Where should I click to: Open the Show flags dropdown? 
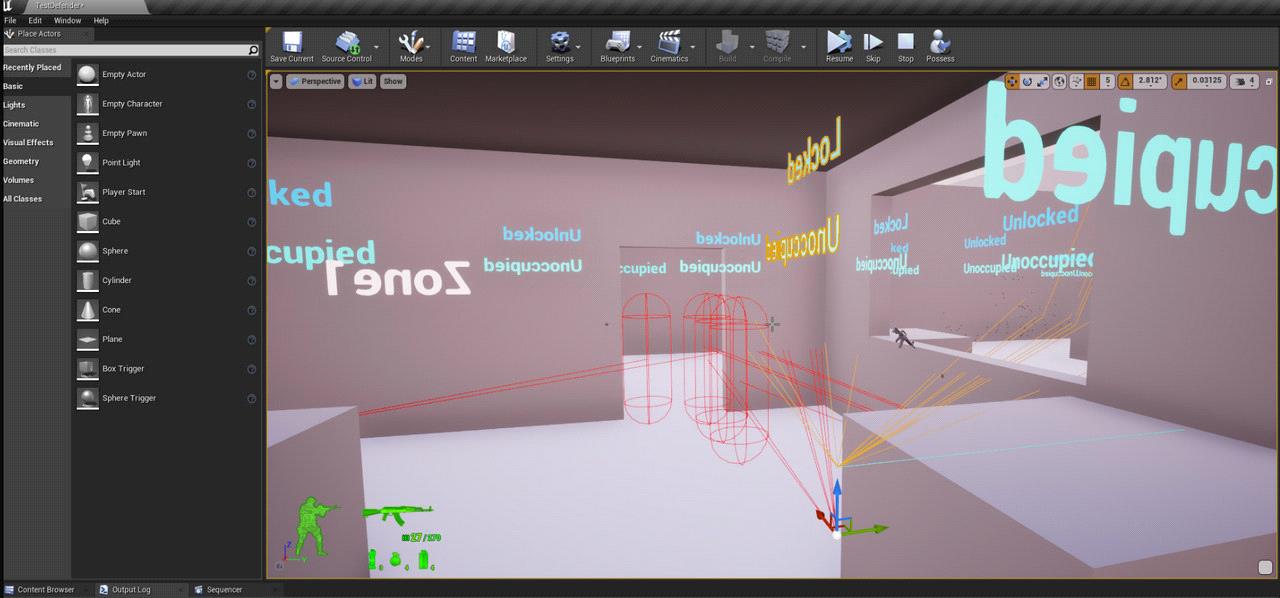coord(392,81)
